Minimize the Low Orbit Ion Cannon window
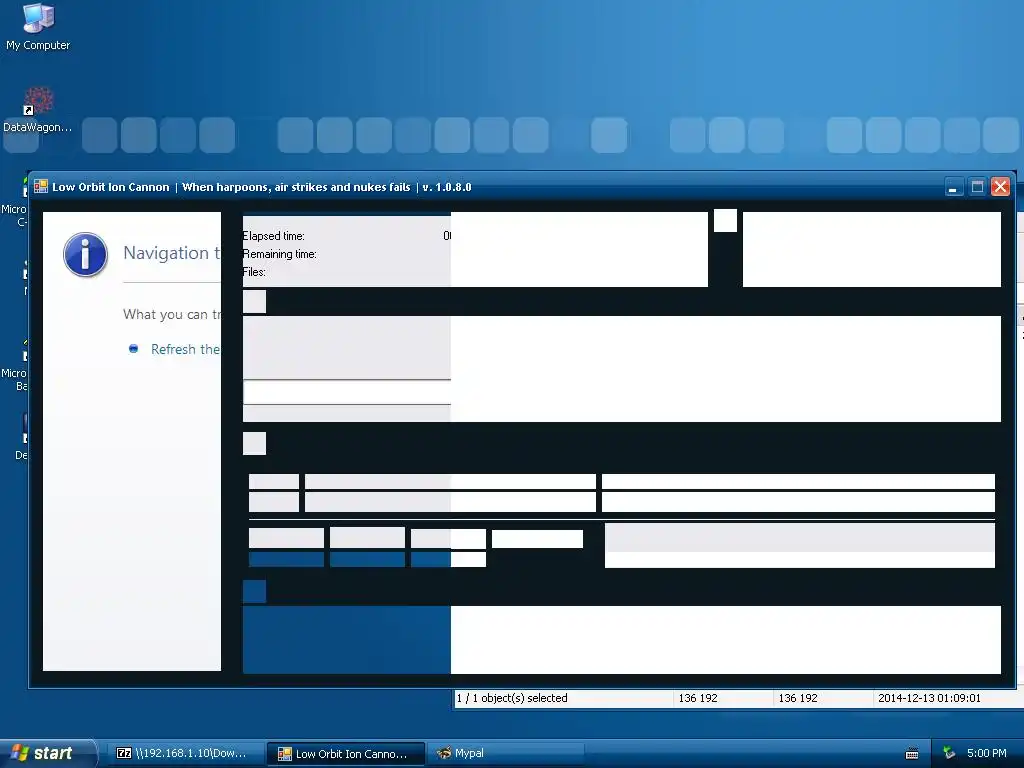The width and height of the screenshot is (1024, 768). click(x=953, y=187)
